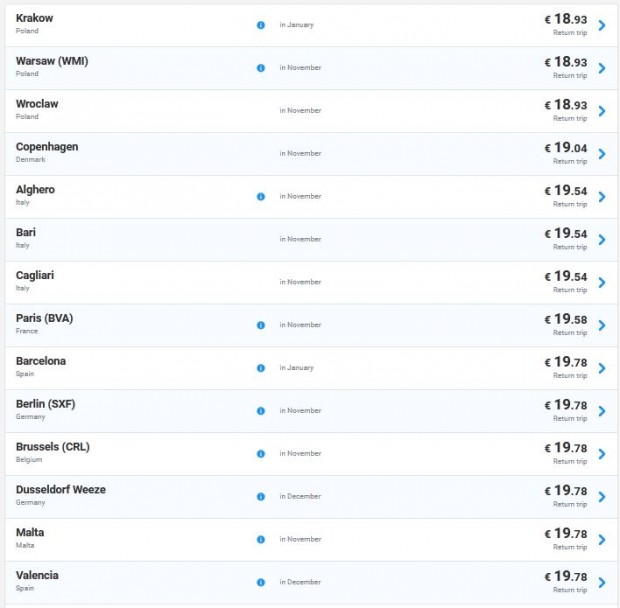Show info for the Alghero flight
This screenshot has width=620, height=608.
click(261, 196)
